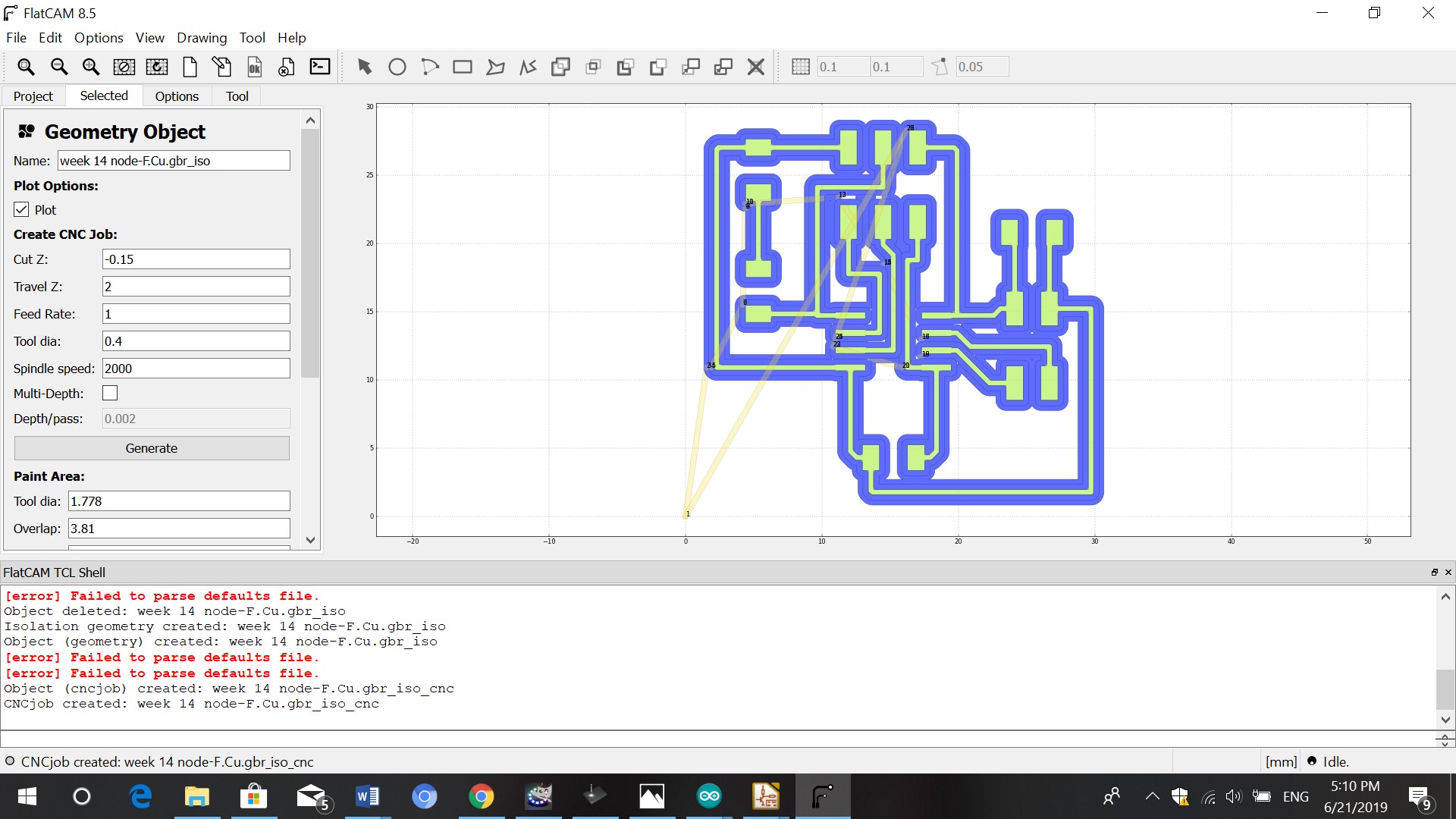This screenshot has width=1456, height=819.
Task: Click TCL Shell scroll down arrow
Action: [x=1445, y=720]
